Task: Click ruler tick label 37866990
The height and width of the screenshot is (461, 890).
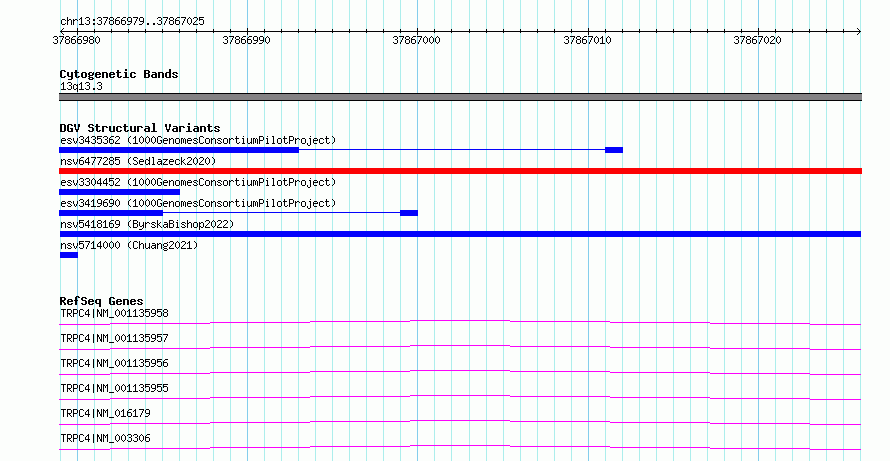Action: click(x=246, y=40)
